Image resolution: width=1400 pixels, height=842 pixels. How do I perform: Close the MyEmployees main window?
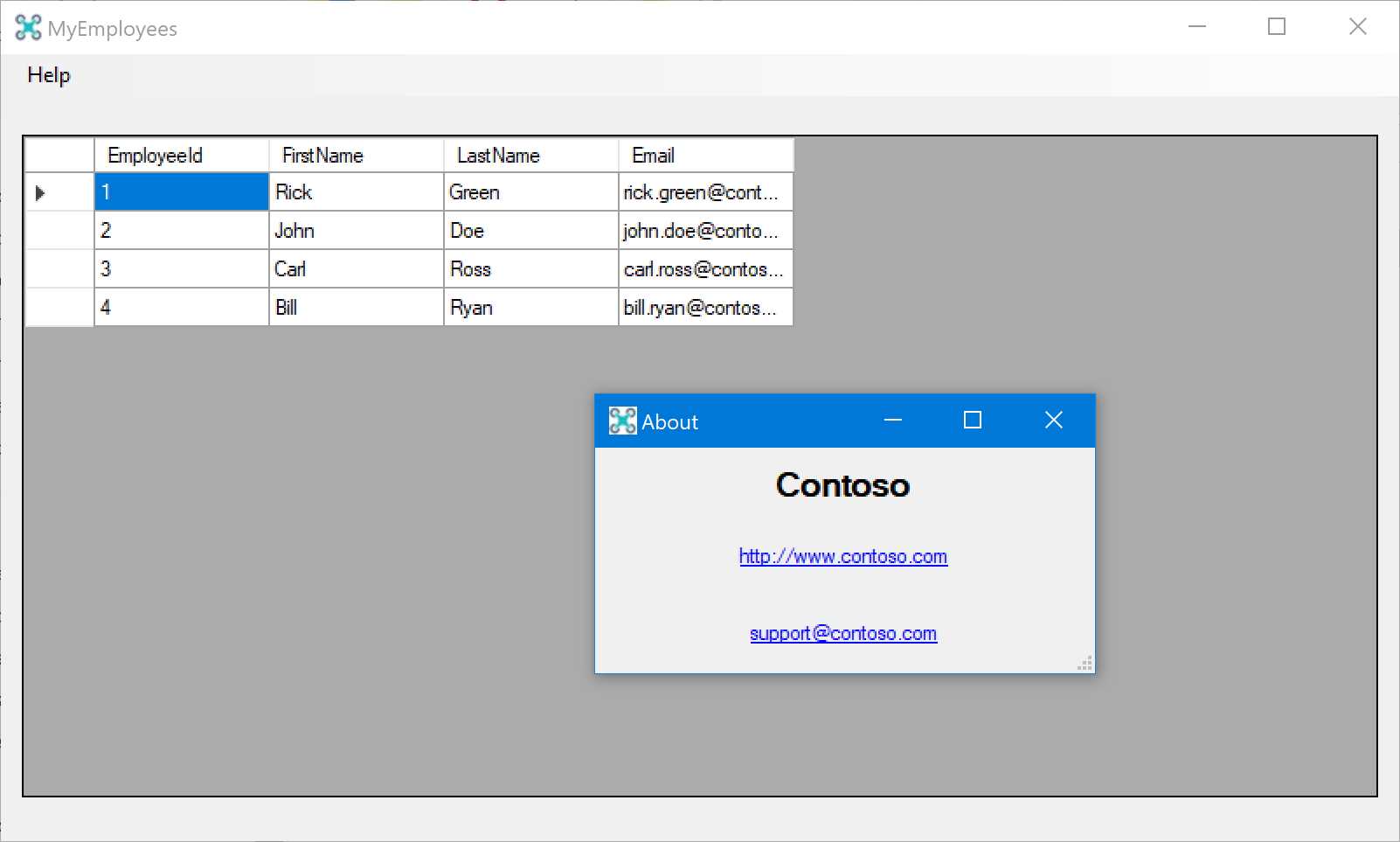point(1358,27)
